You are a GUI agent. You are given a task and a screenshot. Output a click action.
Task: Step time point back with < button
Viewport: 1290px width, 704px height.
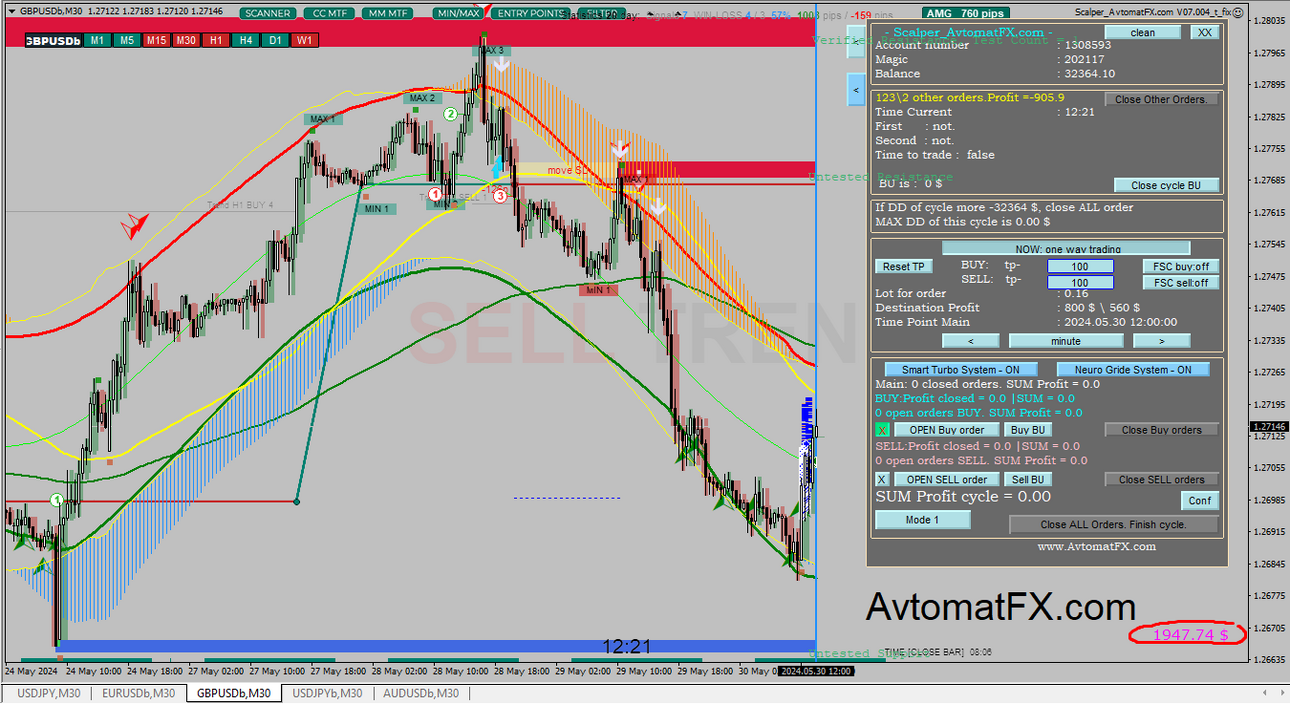pos(971,341)
